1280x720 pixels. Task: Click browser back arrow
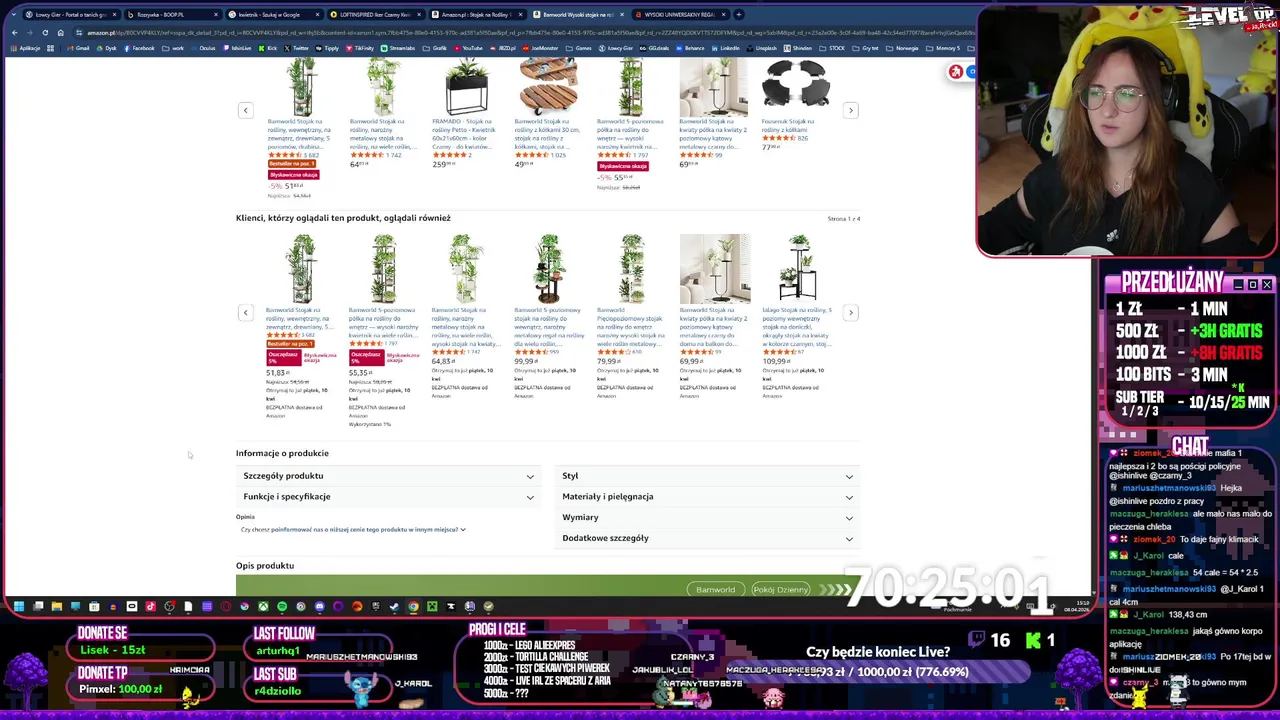14,33
